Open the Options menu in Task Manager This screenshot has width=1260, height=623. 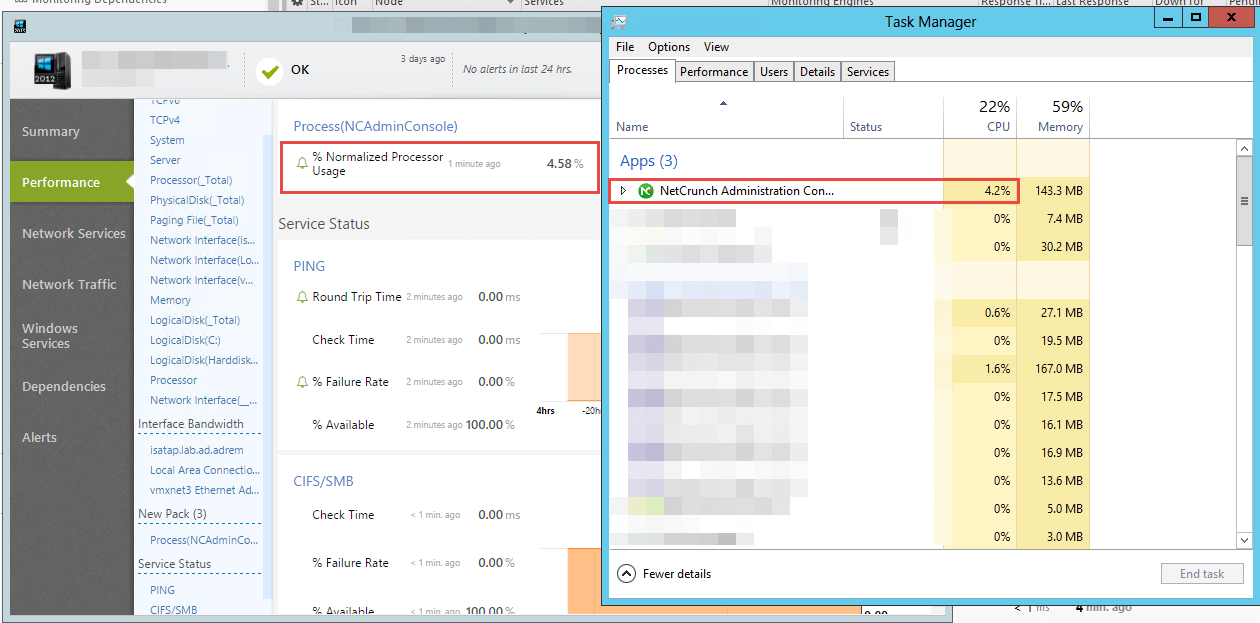[669, 47]
